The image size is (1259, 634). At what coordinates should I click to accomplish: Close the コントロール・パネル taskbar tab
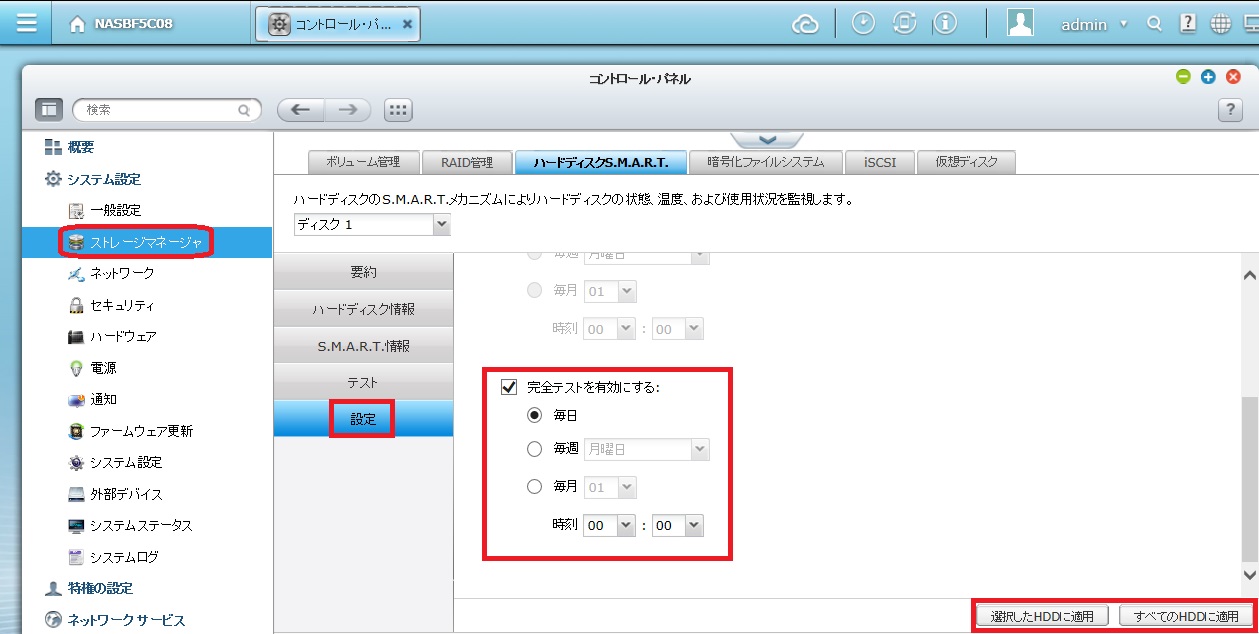pyautogui.click(x=406, y=24)
